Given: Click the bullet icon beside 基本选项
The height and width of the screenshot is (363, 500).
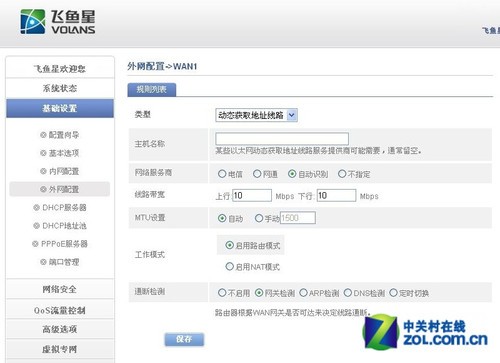Looking at the screenshot, I should pos(43,153).
